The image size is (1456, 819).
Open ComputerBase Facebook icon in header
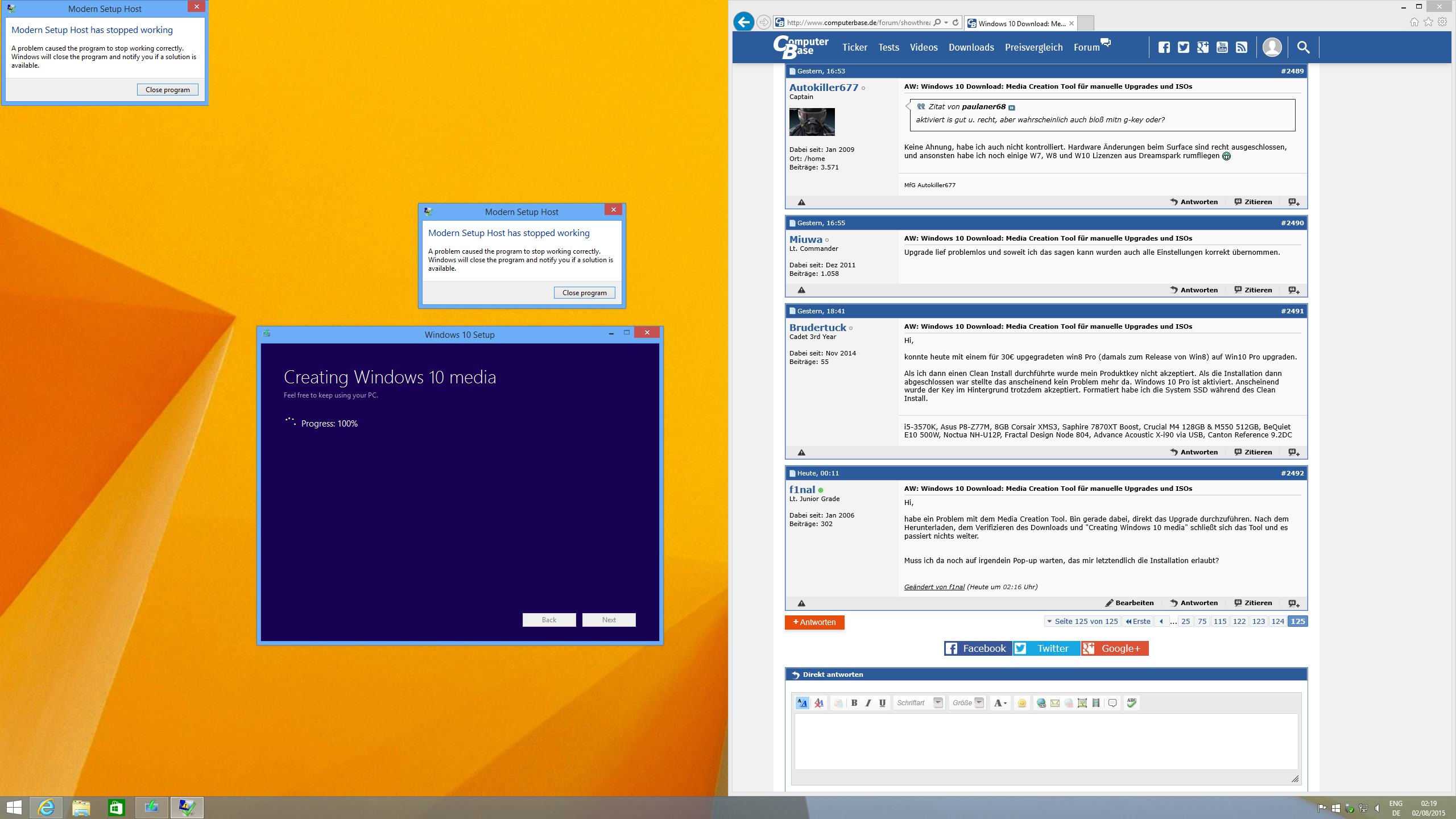(x=1164, y=47)
